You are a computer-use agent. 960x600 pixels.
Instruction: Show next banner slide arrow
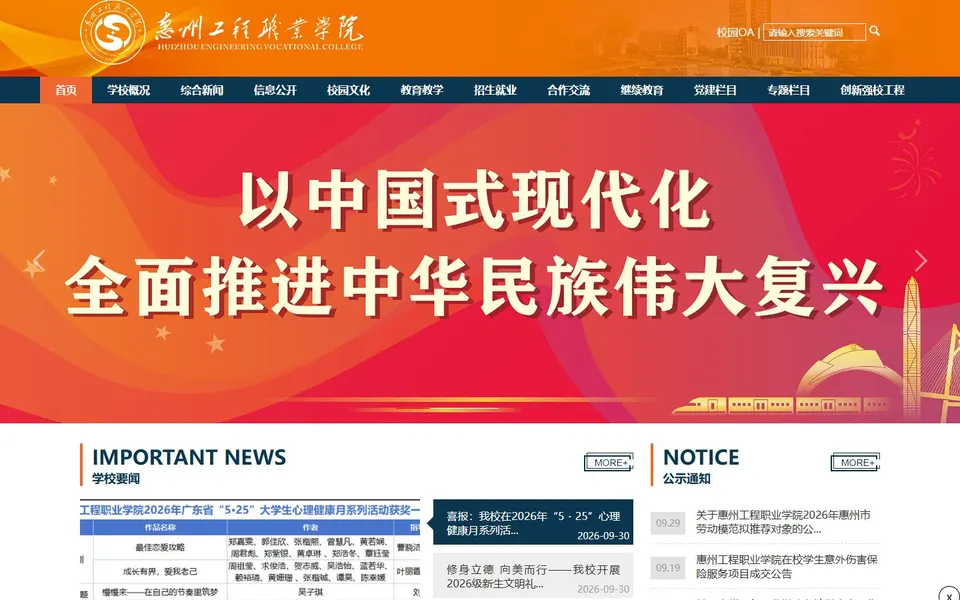pyautogui.click(x=921, y=261)
